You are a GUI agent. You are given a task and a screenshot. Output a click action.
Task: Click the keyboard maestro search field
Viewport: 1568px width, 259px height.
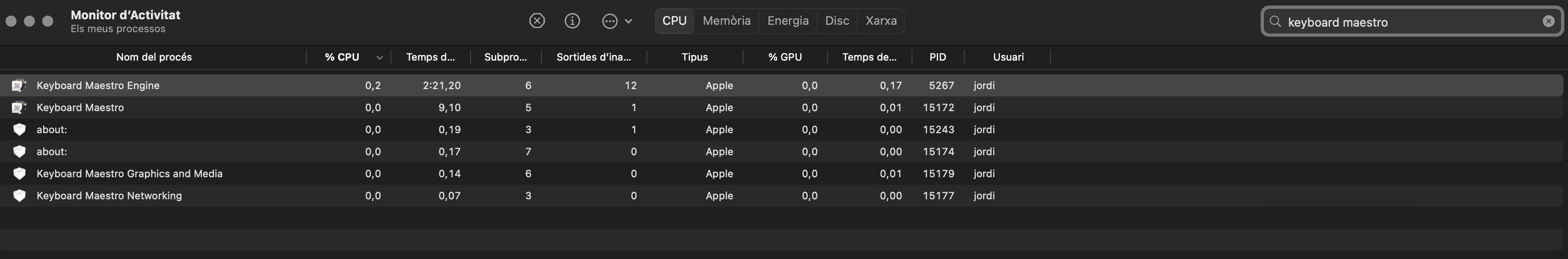(x=1412, y=22)
